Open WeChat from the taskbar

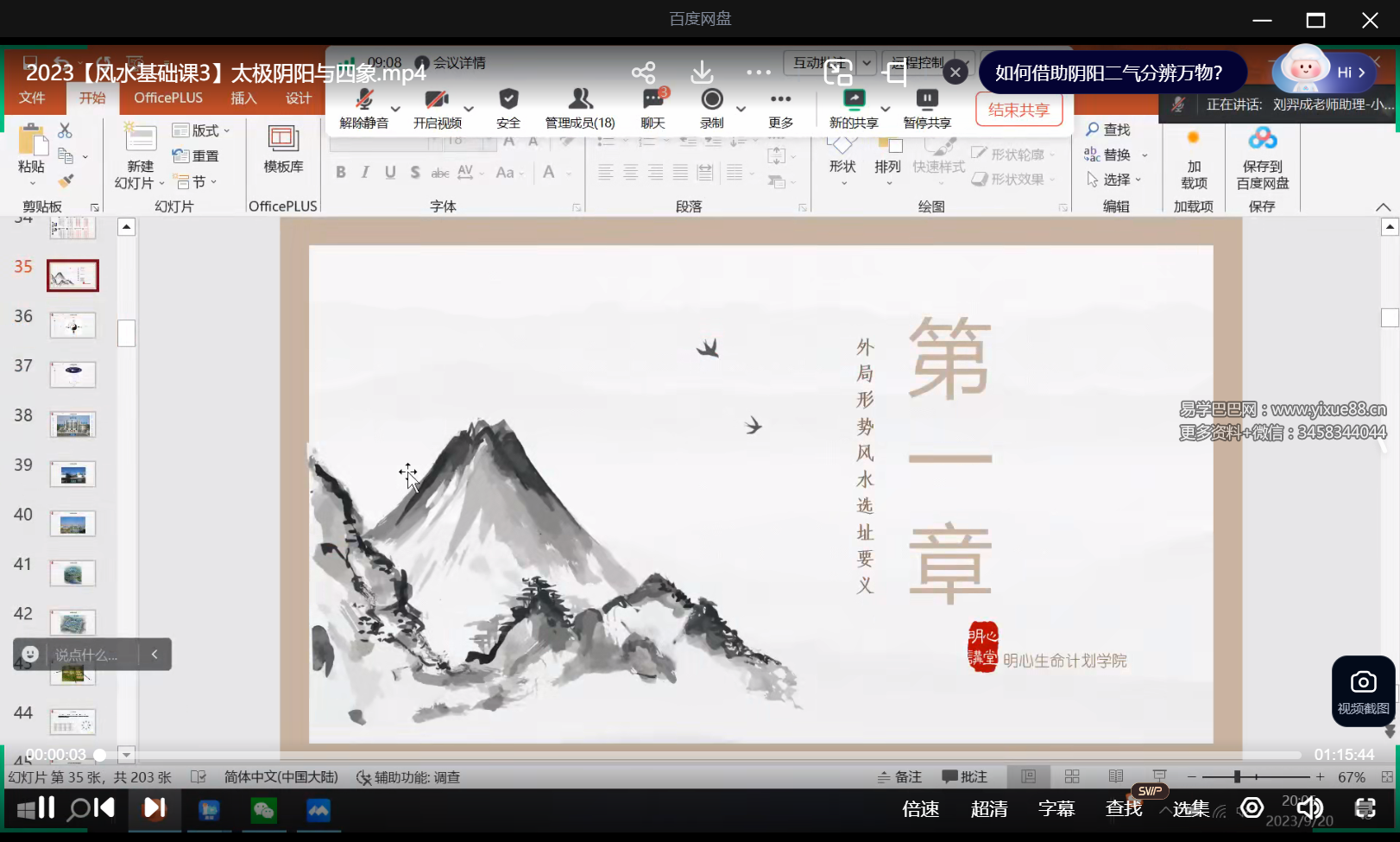[x=263, y=810]
